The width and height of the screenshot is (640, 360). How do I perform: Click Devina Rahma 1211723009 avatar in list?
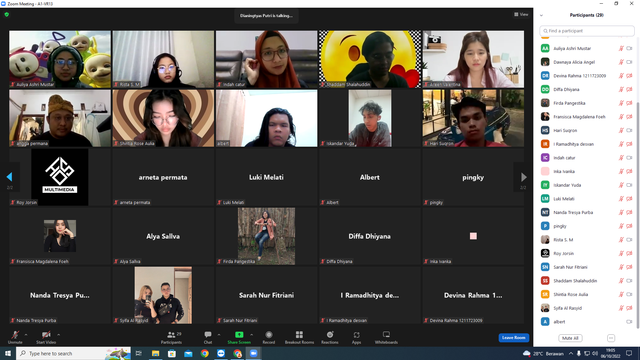(545, 76)
